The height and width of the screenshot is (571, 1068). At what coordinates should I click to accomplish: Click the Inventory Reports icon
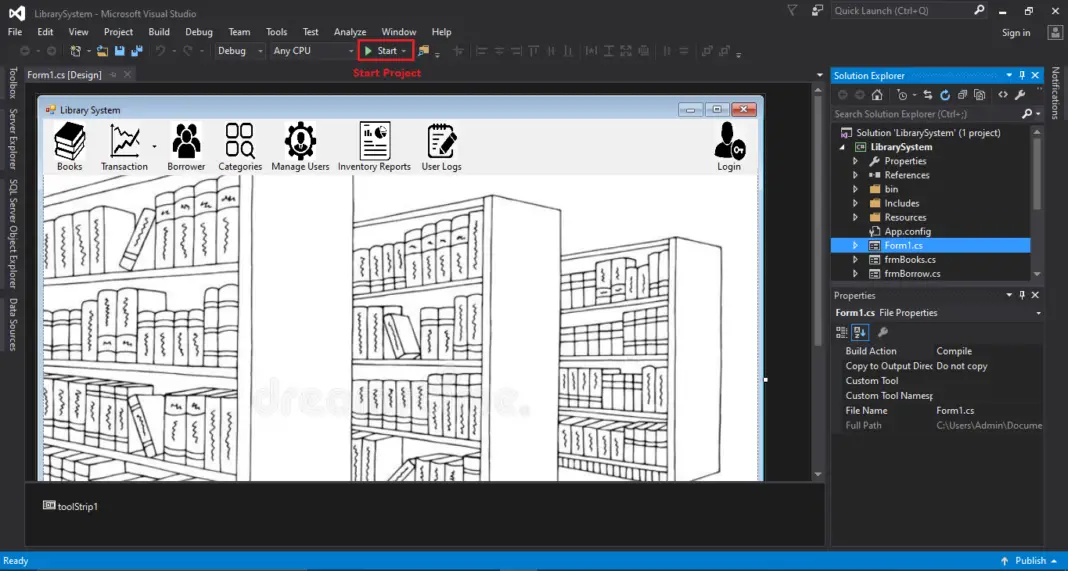tap(375, 141)
